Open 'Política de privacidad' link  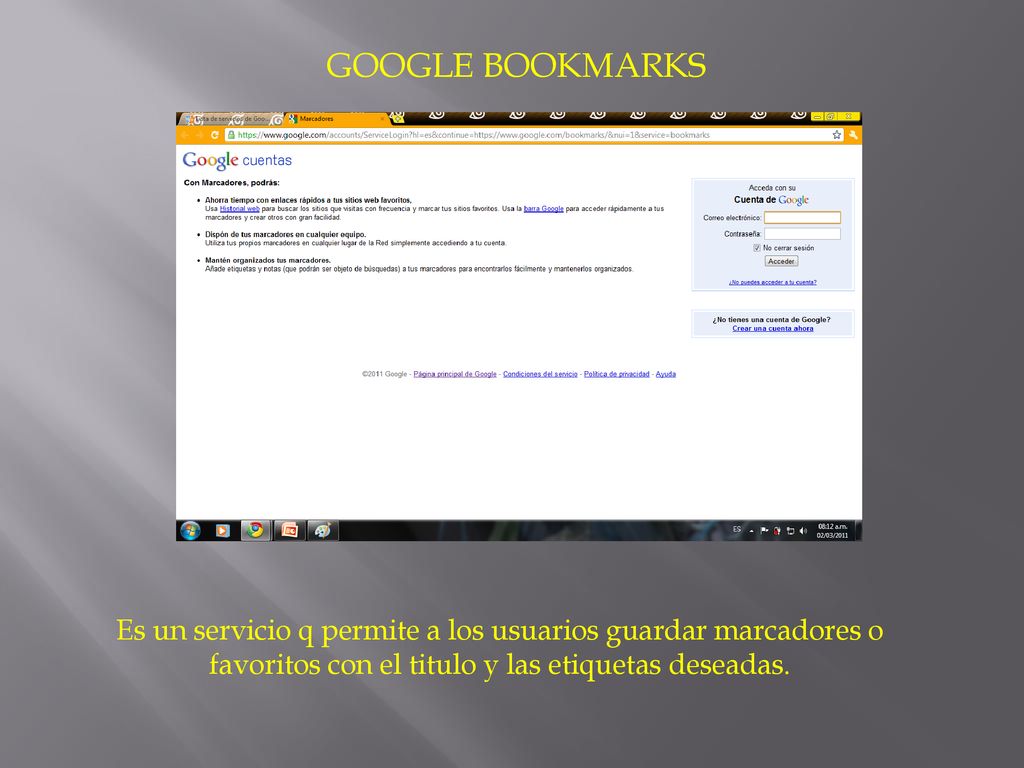pos(616,374)
